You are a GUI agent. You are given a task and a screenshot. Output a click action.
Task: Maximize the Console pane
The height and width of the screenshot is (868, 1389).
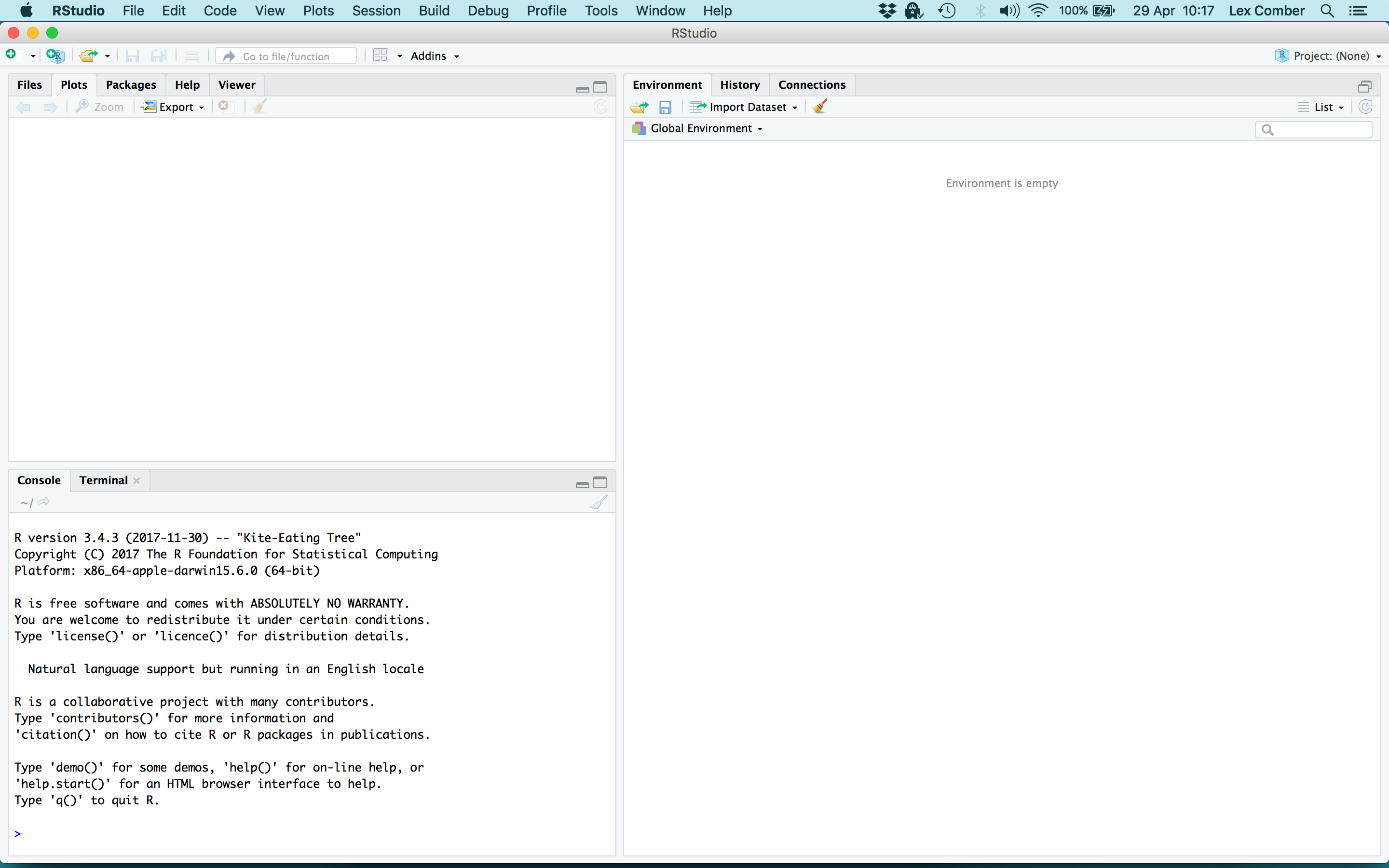[x=600, y=482]
